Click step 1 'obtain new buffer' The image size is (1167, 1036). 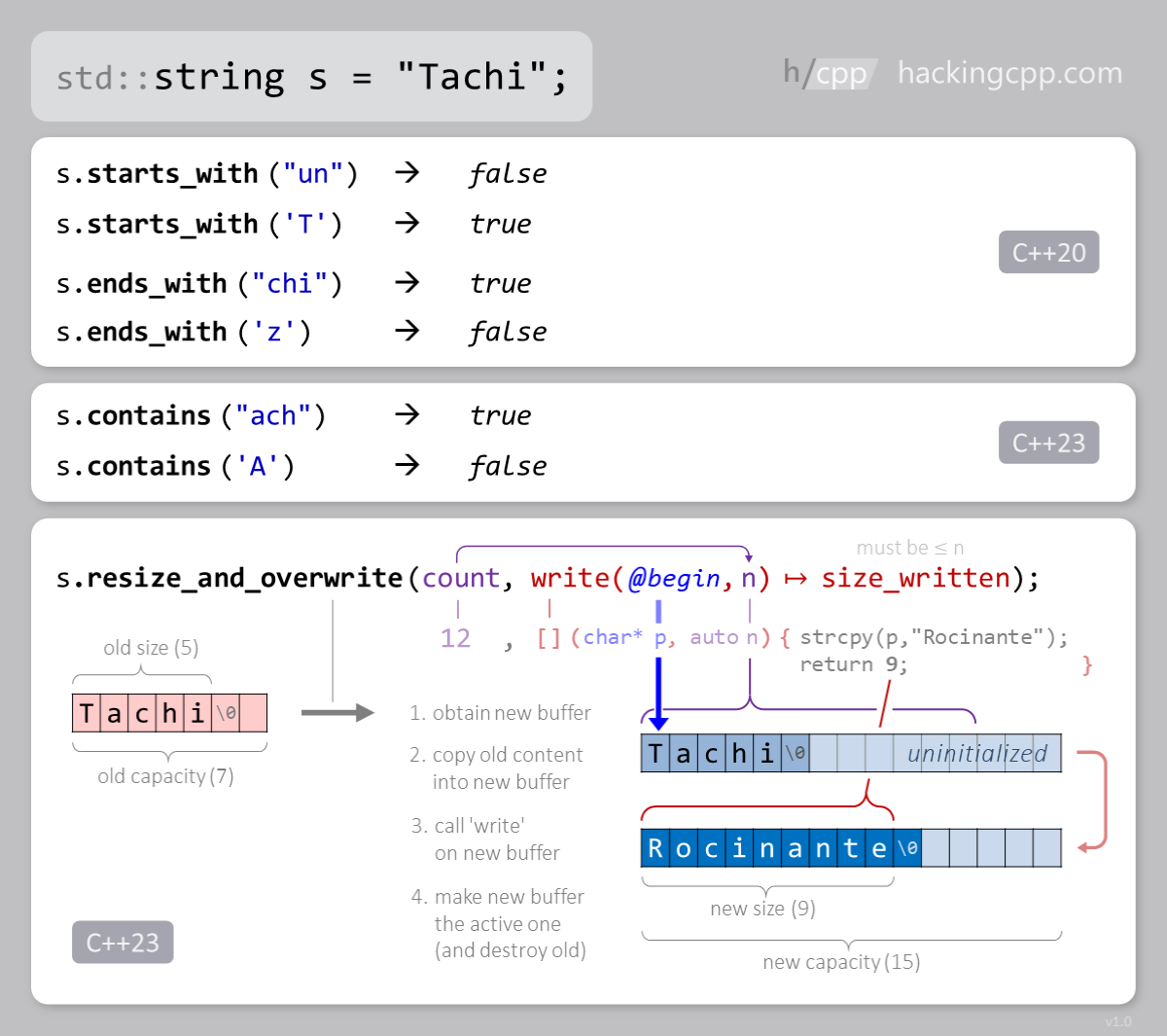[500, 713]
